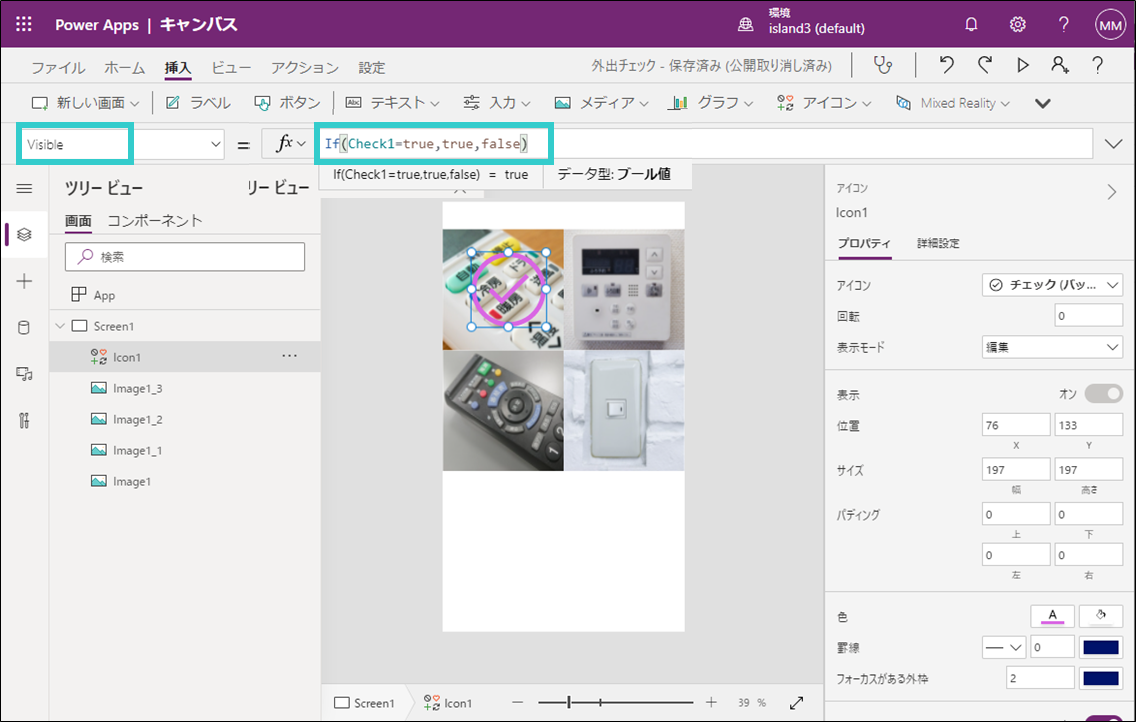This screenshot has height=722, width=1136.
Task: Click the X position field
Action: (1016, 425)
